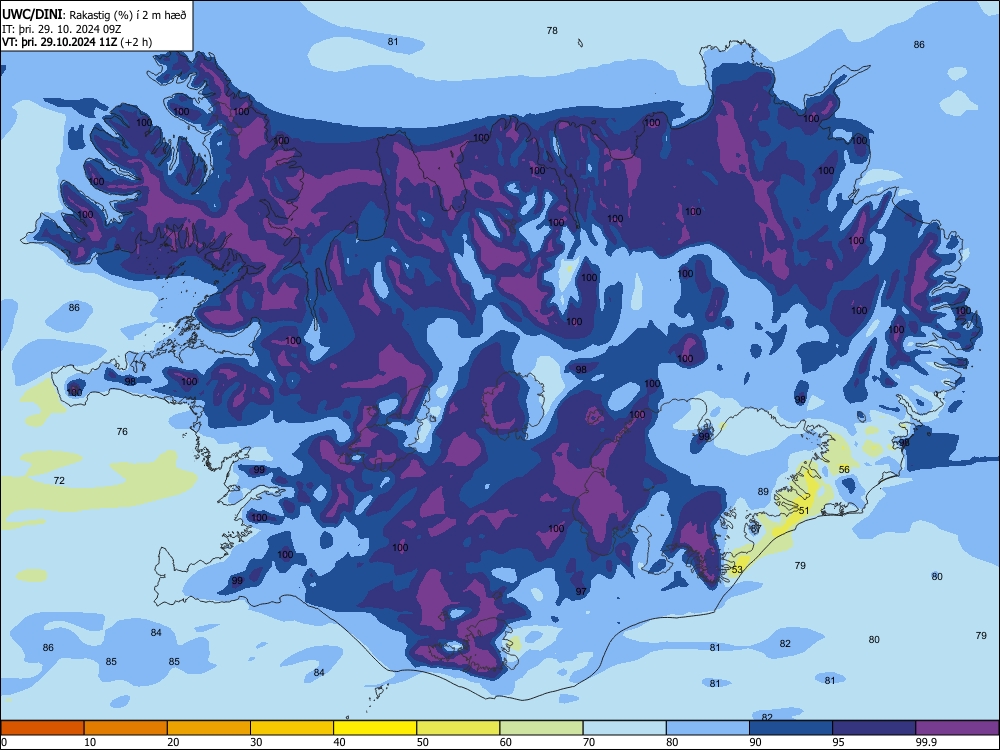Click the 90–95 dark blue legend swatch

point(791,728)
